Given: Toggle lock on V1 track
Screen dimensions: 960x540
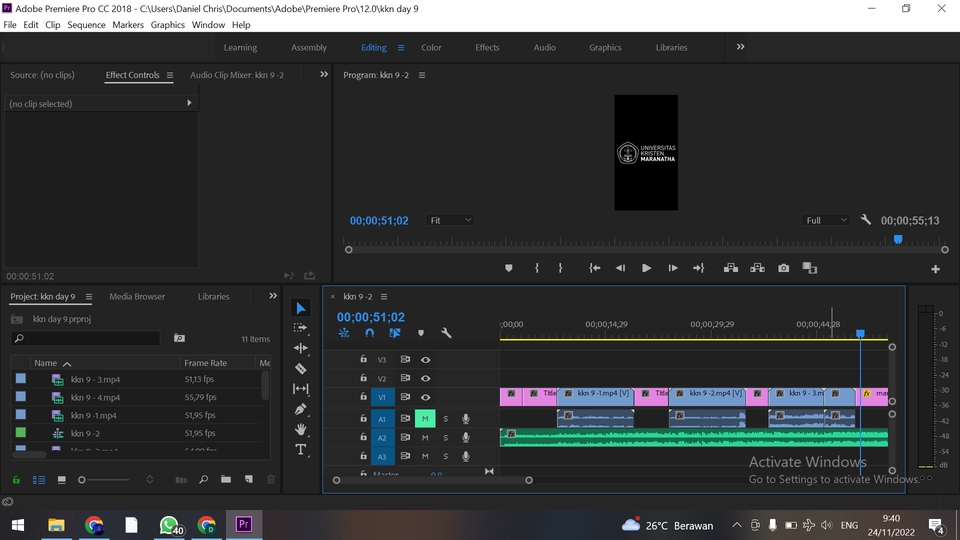Looking at the screenshot, I should pos(363,397).
